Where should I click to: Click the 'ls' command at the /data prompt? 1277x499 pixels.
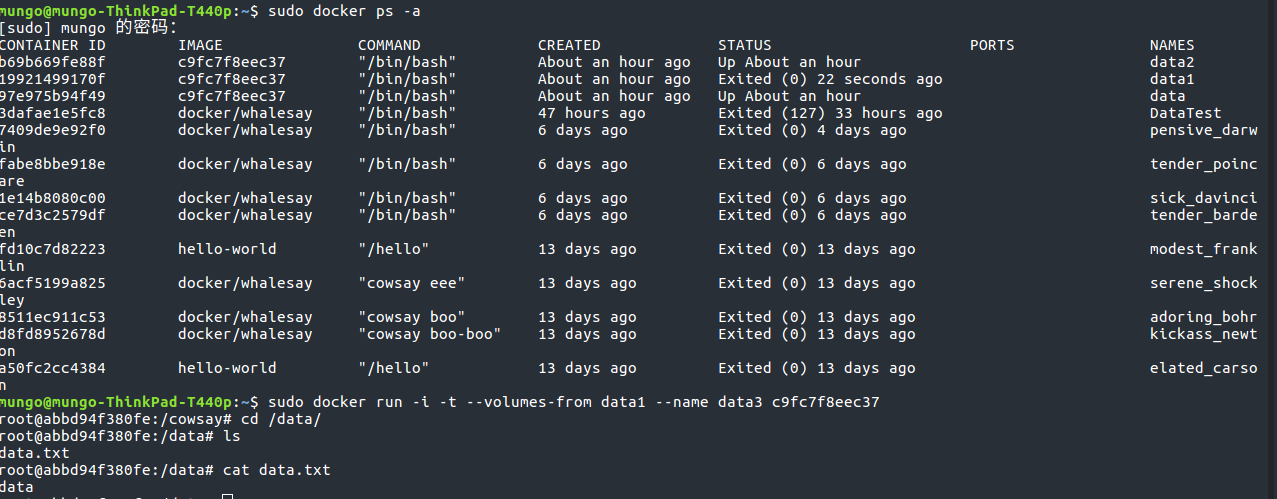pyautogui.click(x=232, y=436)
